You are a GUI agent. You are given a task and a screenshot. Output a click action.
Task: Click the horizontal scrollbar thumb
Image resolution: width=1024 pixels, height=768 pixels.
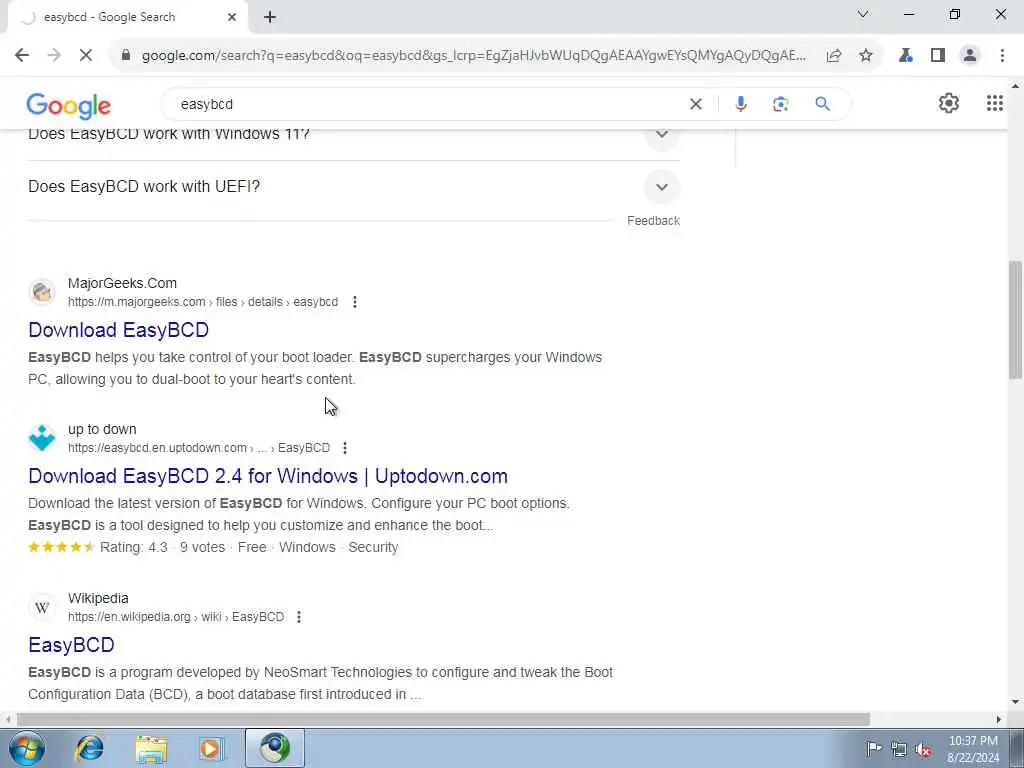[443, 719]
